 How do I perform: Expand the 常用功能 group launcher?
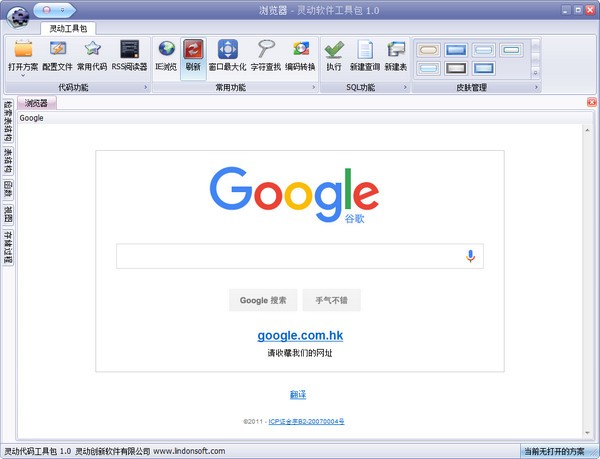[x=313, y=87]
